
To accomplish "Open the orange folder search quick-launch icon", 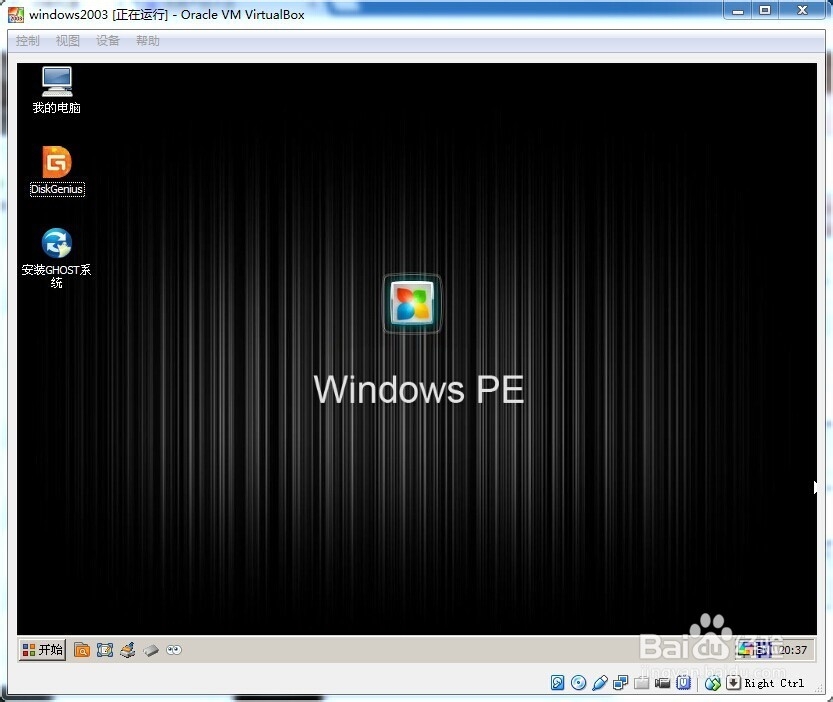I will (82, 650).
